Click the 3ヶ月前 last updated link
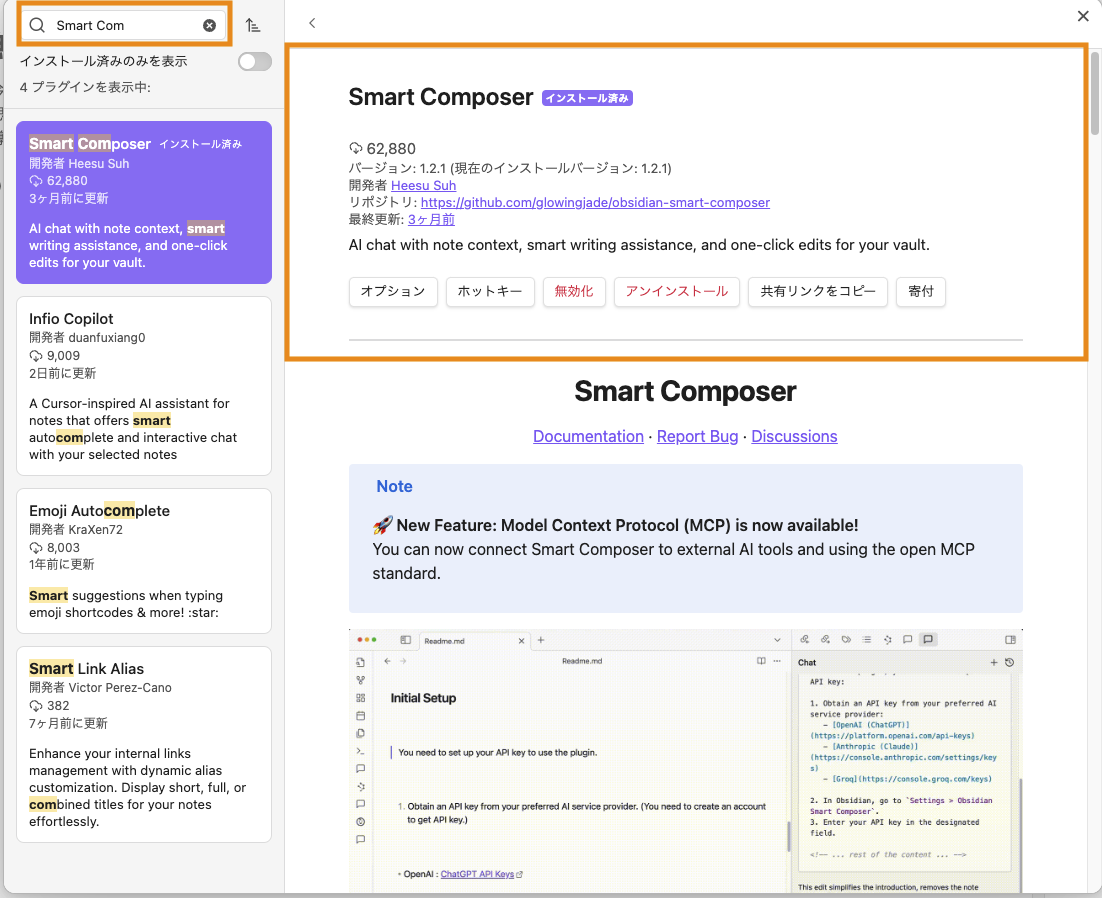The height and width of the screenshot is (898, 1102). click(431, 219)
